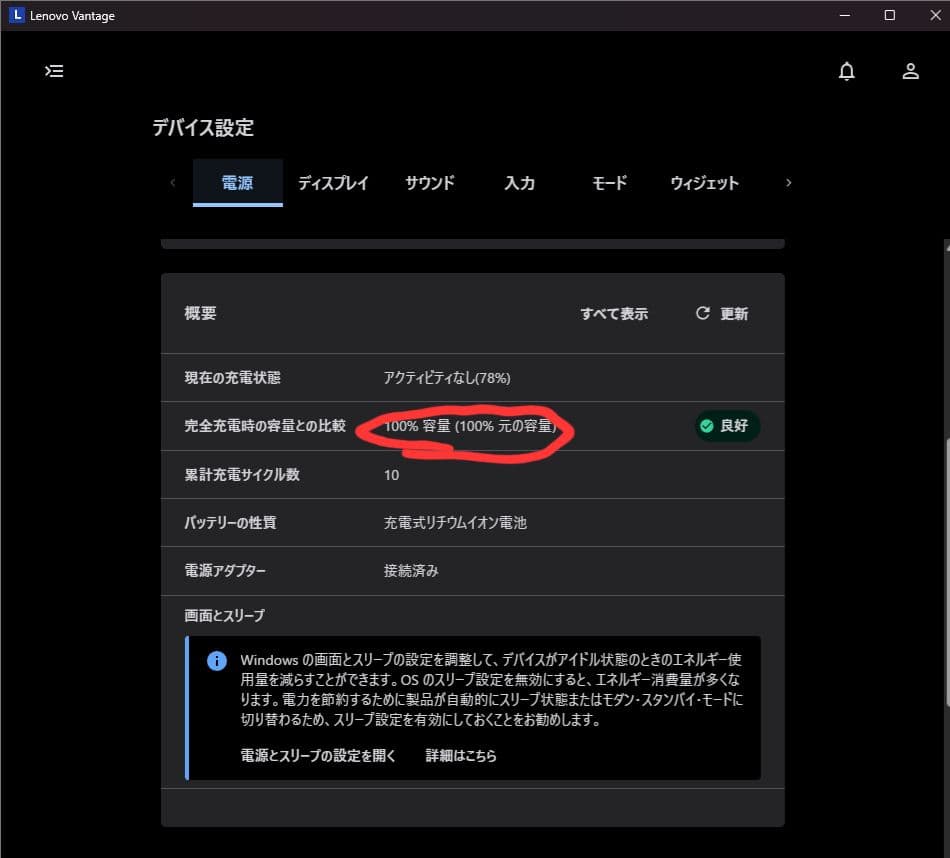The width and height of the screenshot is (950, 858).
Task: Click the Lenovo Vantage app logo
Action: (x=16, y=15)
